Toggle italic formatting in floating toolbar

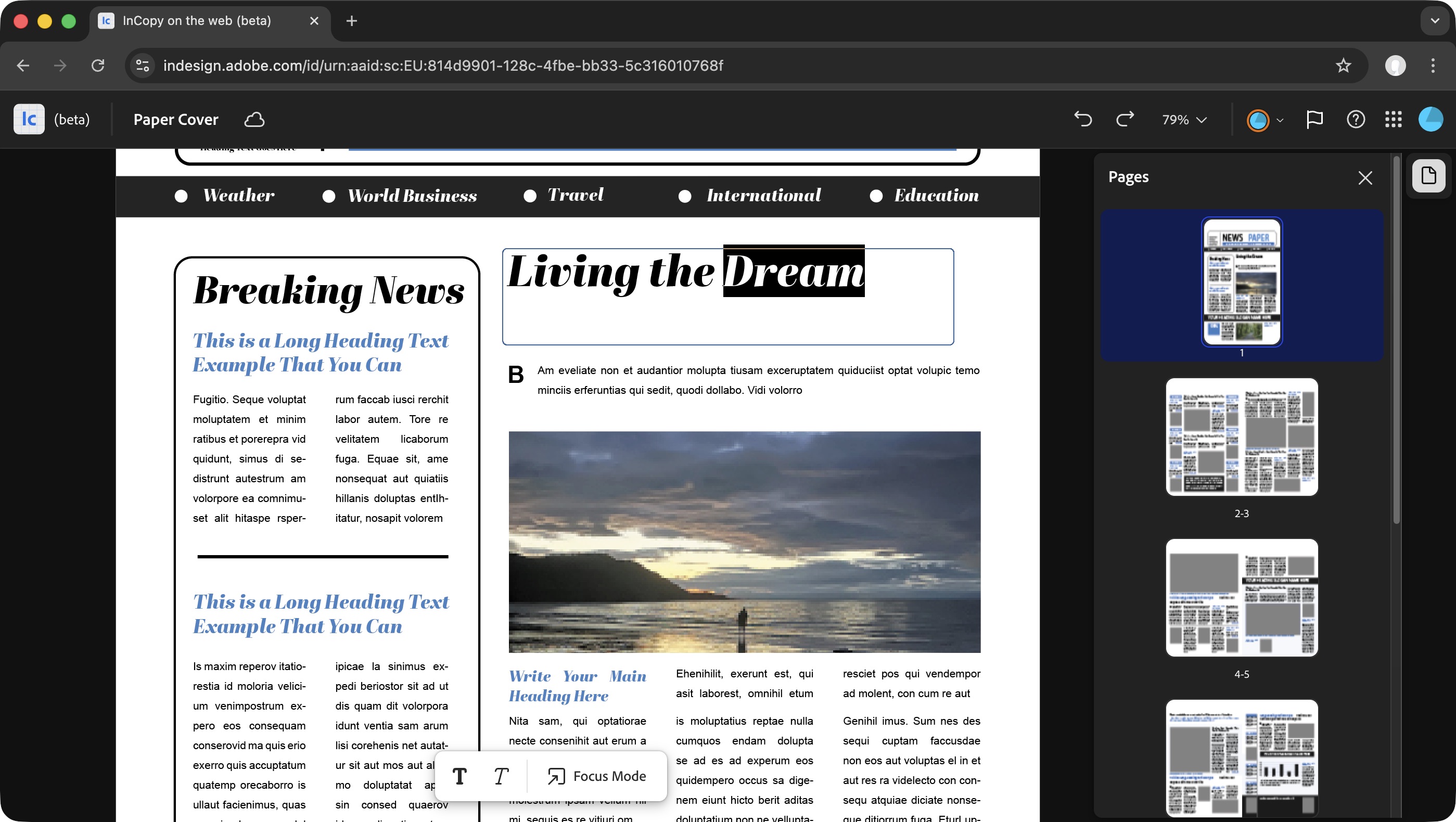pyautogui.click(x=501, y=776)
